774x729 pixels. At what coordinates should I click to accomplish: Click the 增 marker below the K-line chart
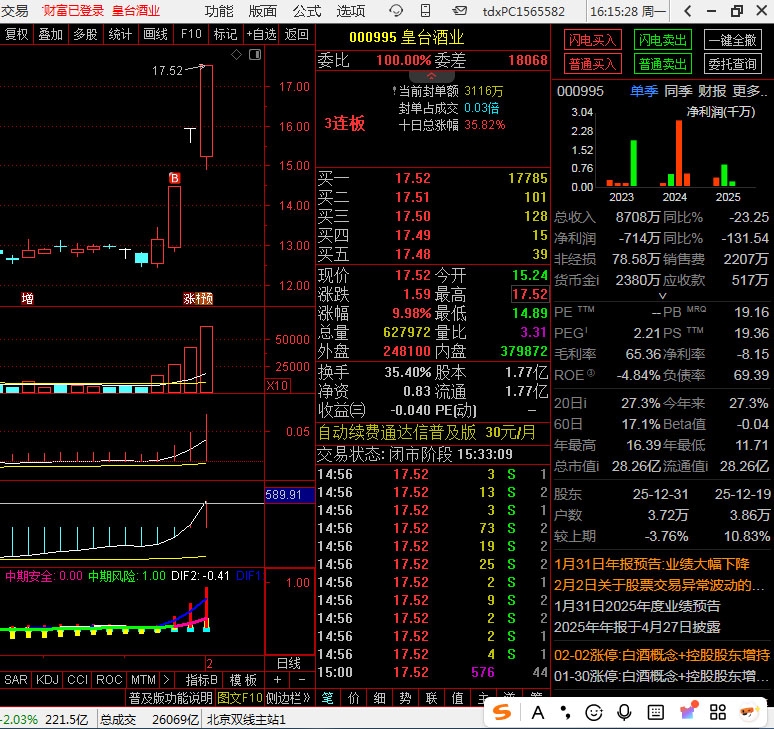pos(27,298)
